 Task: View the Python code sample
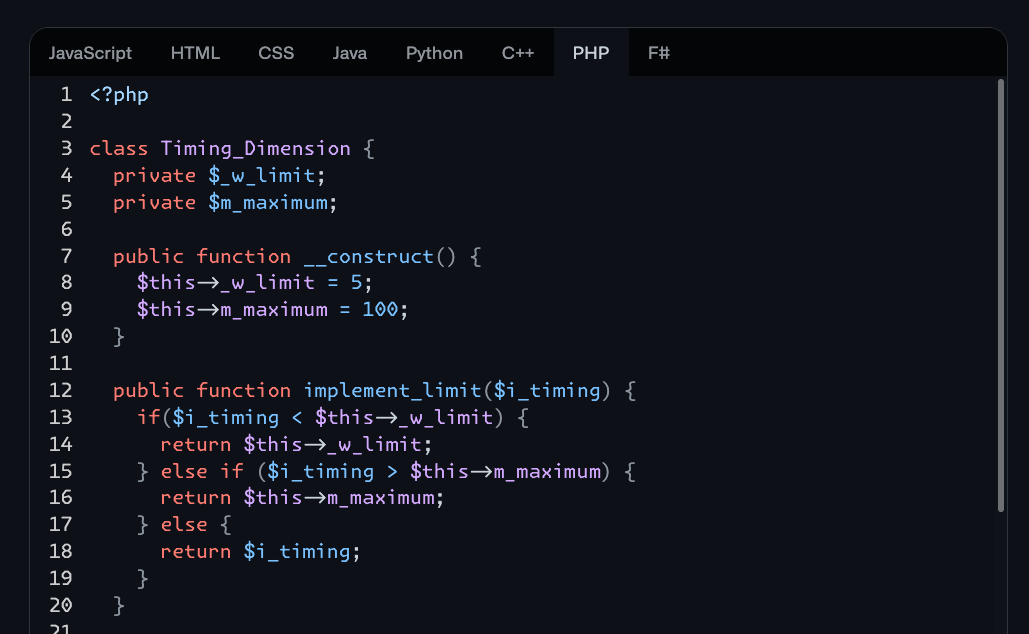[433, 53]
